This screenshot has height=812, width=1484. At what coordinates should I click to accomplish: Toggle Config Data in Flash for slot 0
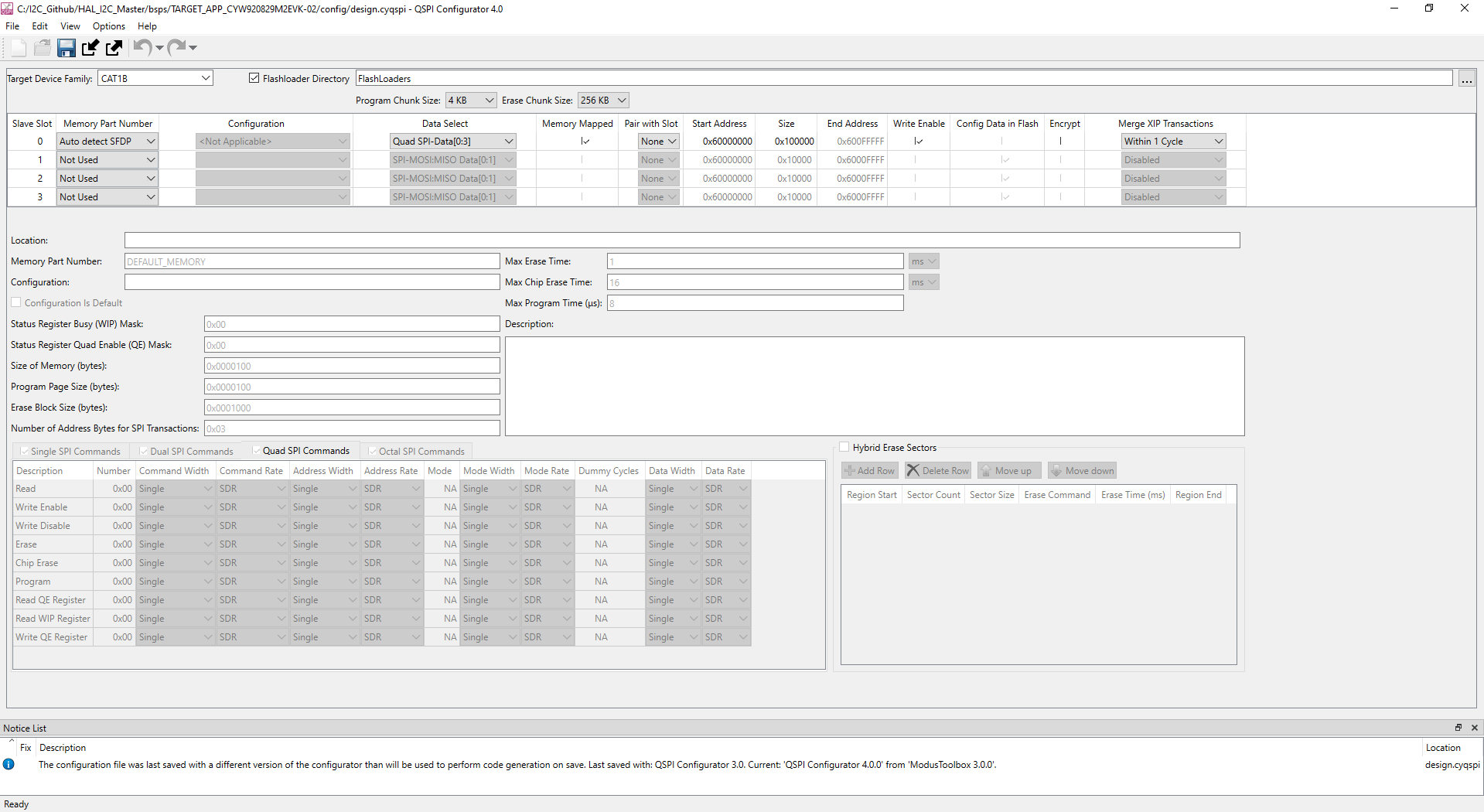click(x=1001, y=142)
